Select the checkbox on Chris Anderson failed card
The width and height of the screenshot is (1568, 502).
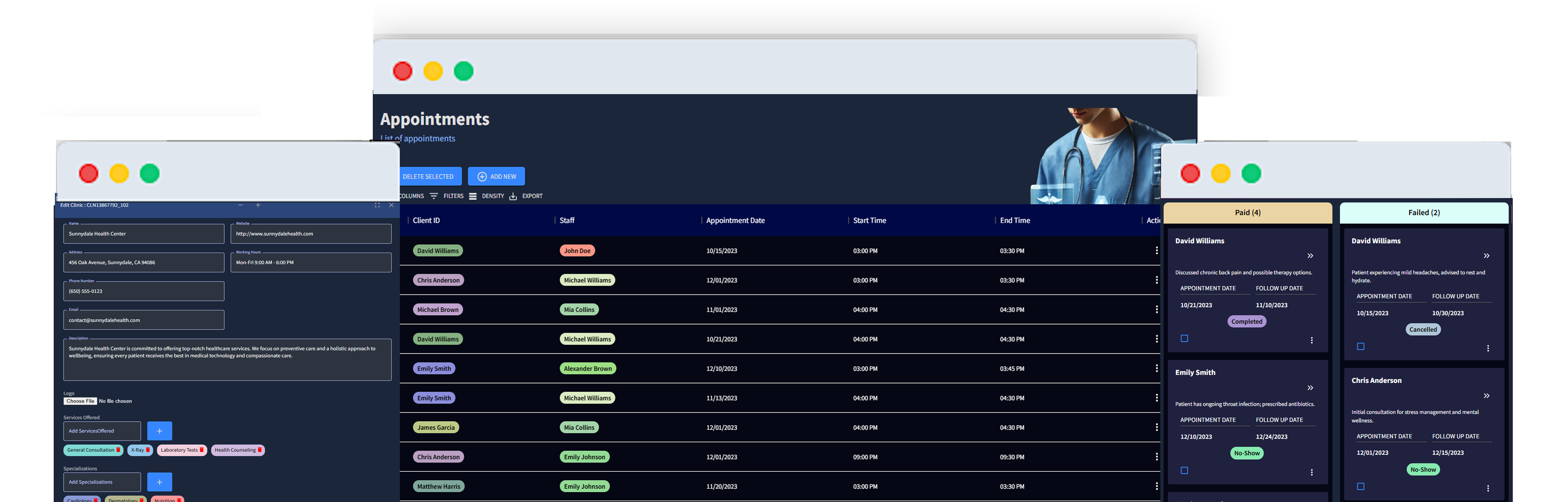(x=1360, y=486)
